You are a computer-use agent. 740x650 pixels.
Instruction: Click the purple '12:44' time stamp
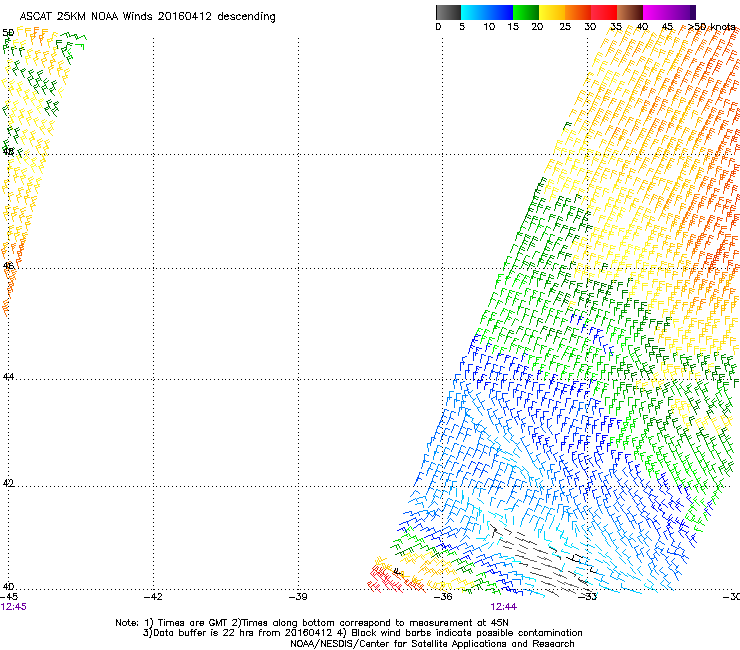coord(504,607)
